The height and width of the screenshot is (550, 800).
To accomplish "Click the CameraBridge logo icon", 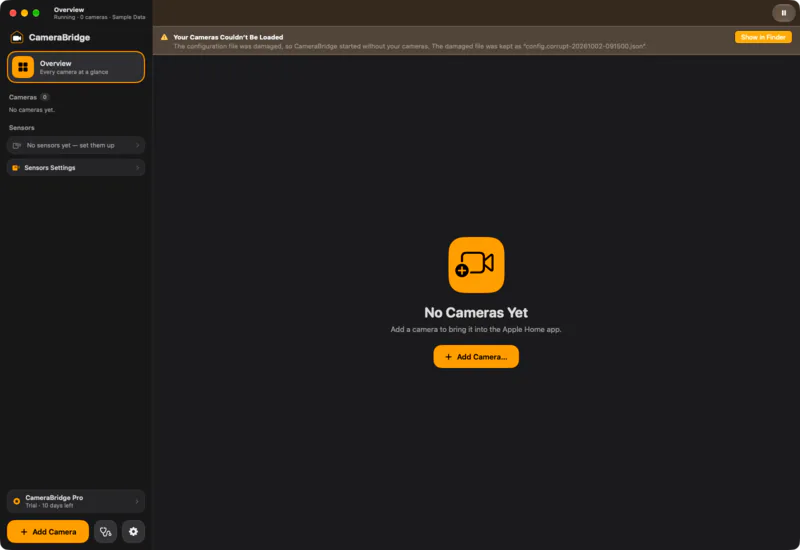I will click(x=17, y=37).
